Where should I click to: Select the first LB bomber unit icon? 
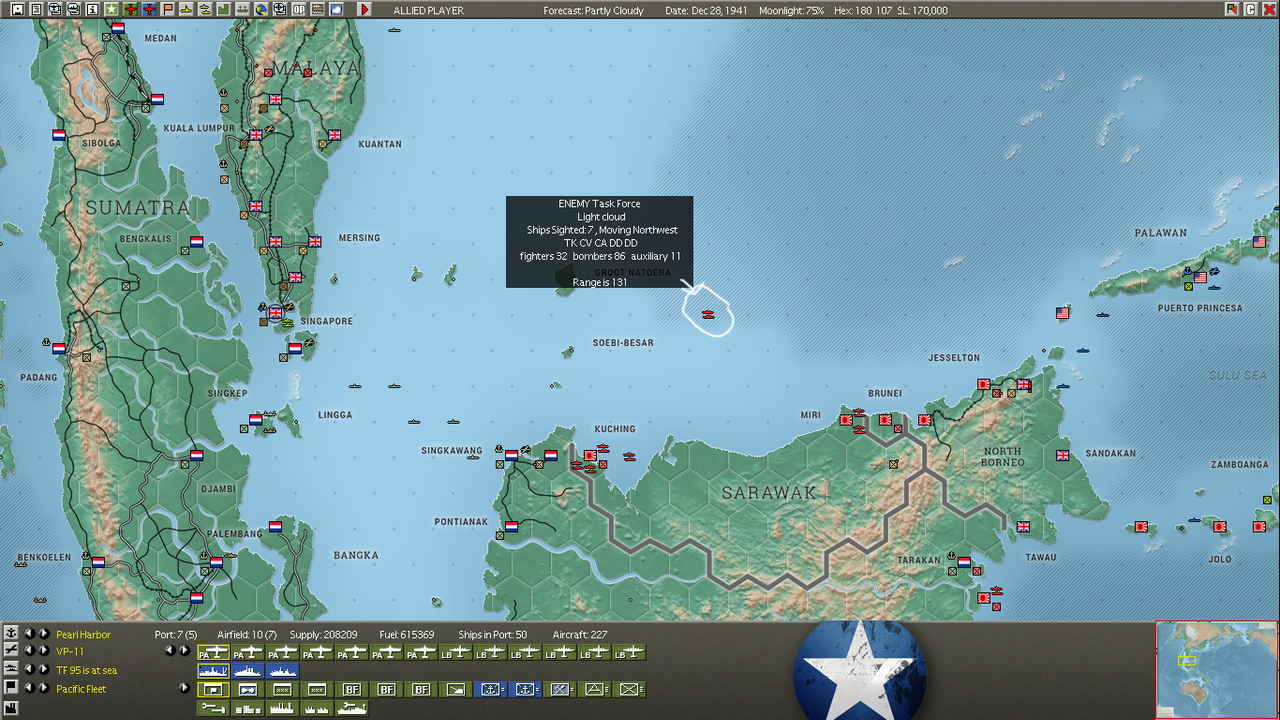[x=456, y=652]
